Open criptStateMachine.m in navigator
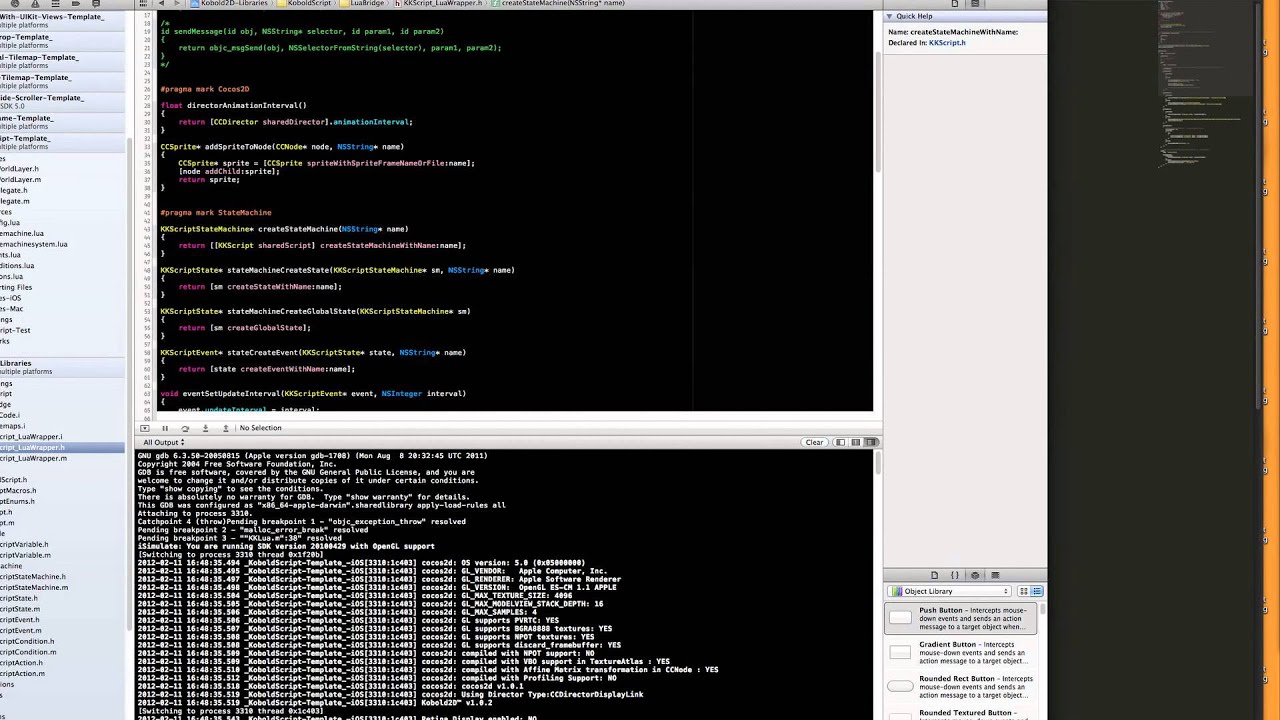Viewport: 1280px width, 720px height. (x=34, y=587)
